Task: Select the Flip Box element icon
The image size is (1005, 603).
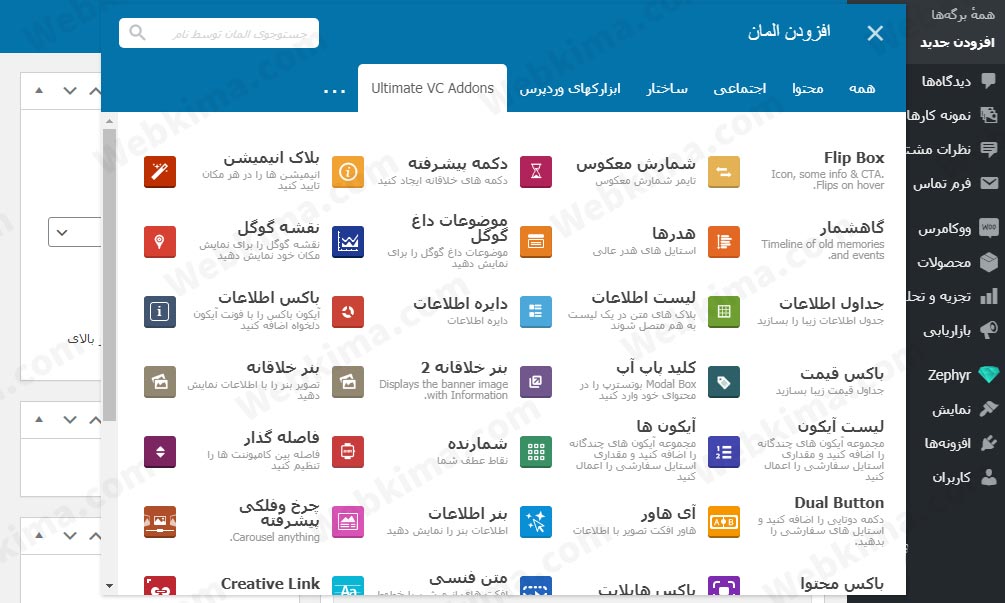Action: tap(724, 172)
